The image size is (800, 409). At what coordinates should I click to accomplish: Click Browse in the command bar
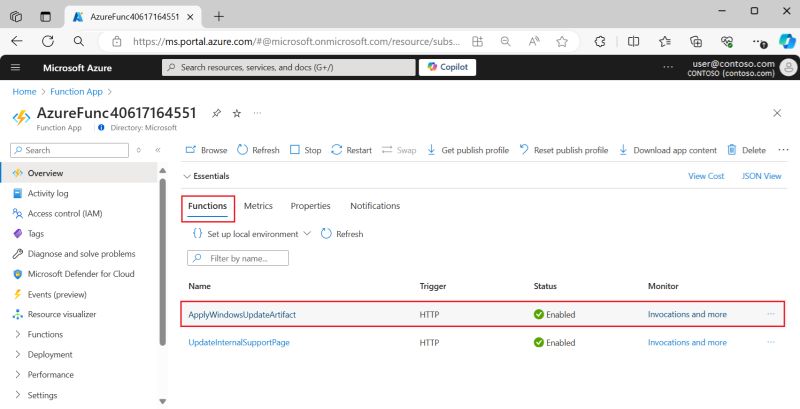(206, 150)
